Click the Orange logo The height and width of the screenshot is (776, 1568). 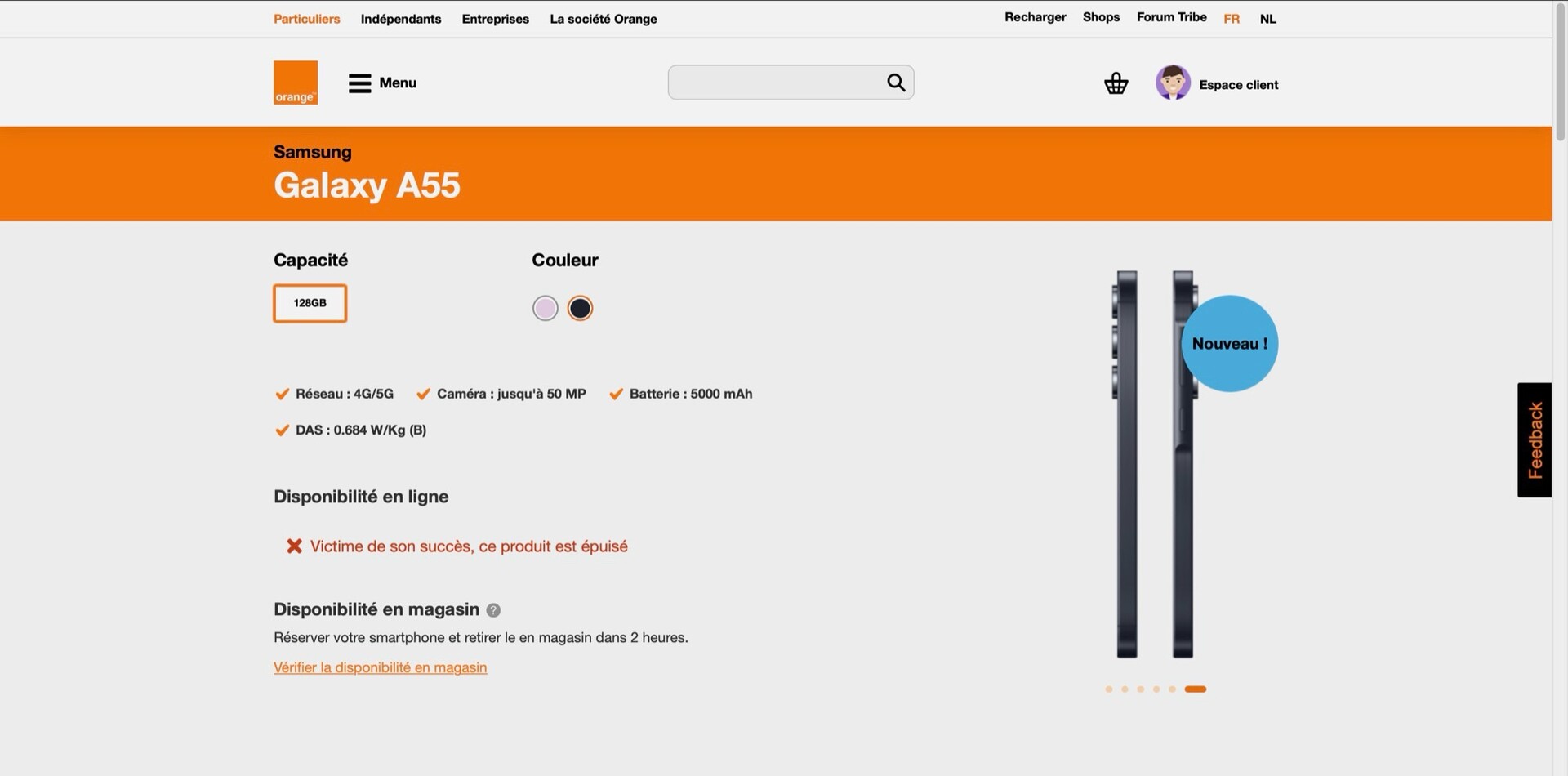point(296,83)
